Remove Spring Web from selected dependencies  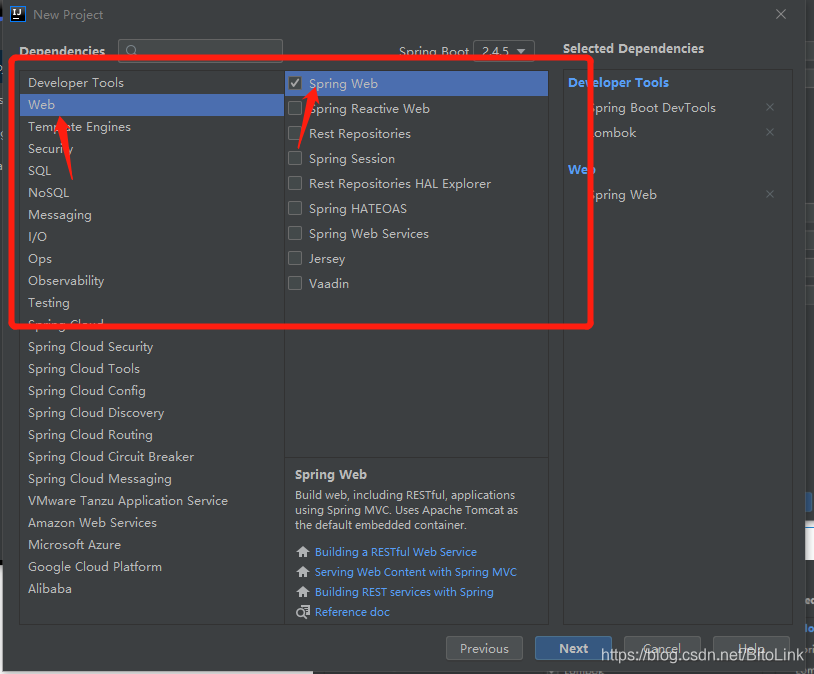pos(770,194)
